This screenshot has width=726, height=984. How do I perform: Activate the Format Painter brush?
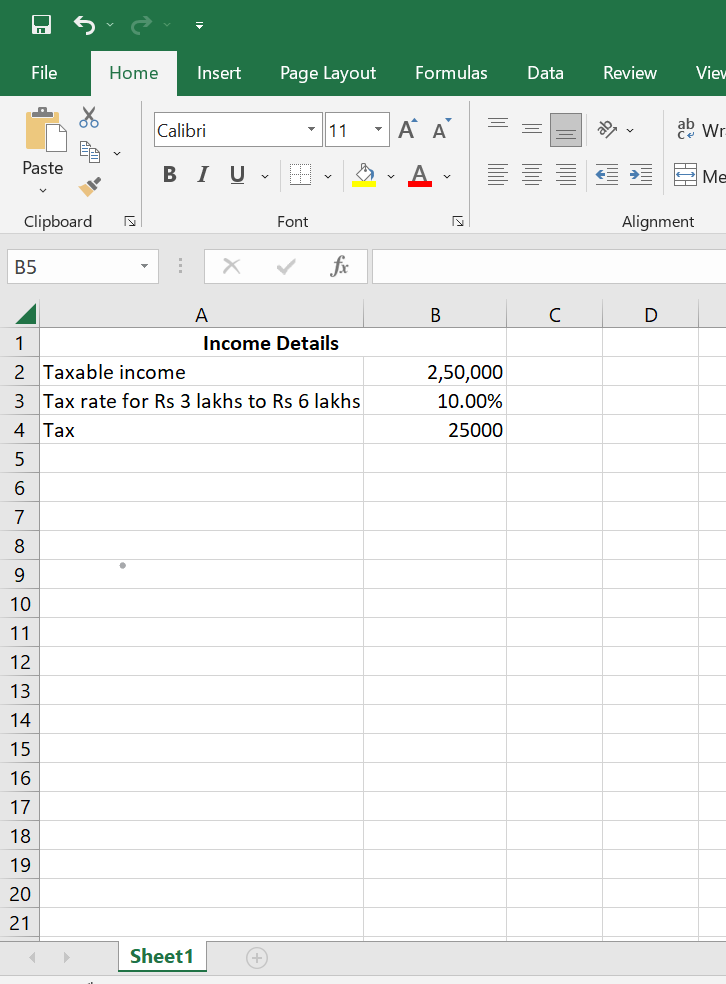point(90,187)
